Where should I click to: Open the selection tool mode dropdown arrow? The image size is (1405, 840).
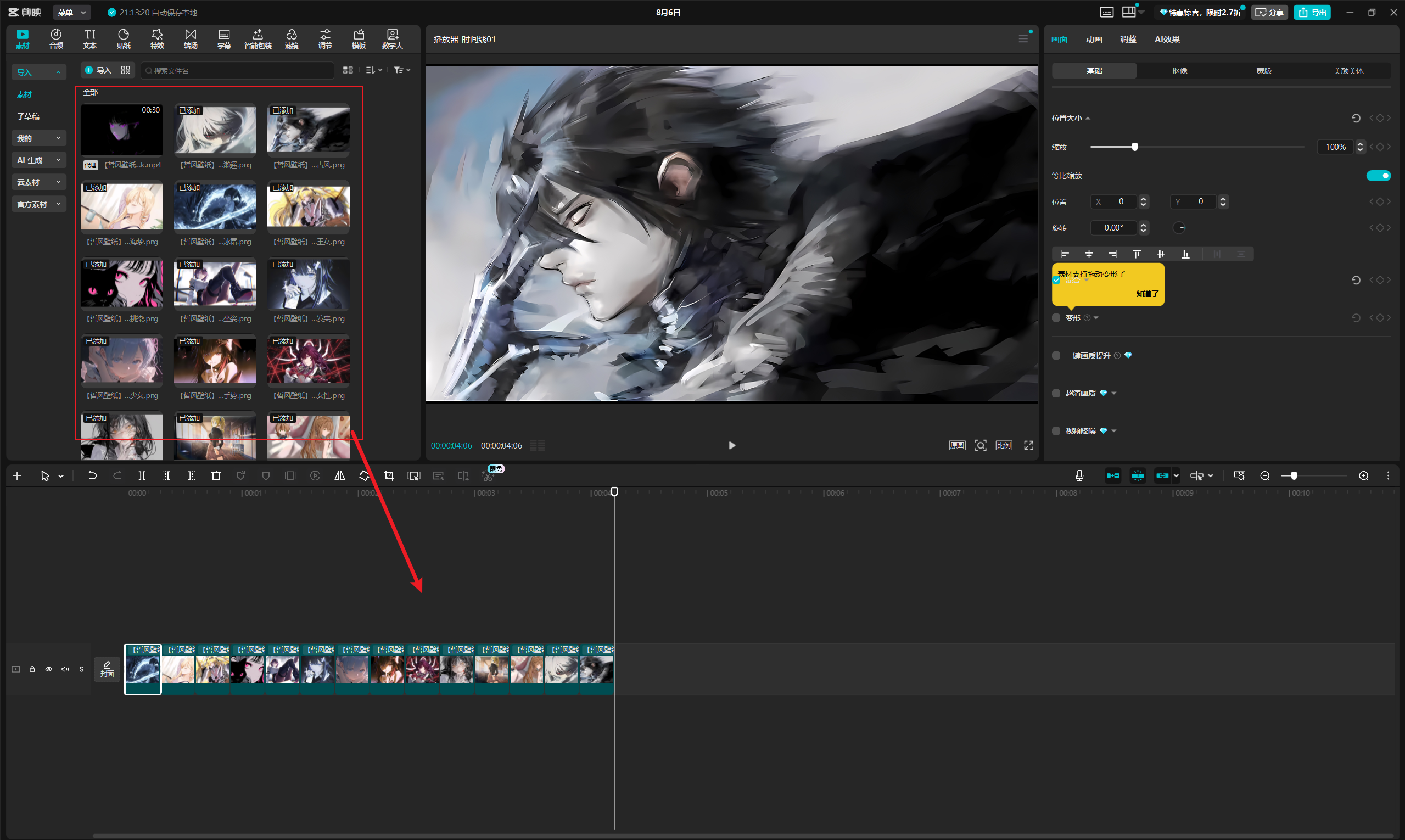pyautogui.click(x=61, y=477)
